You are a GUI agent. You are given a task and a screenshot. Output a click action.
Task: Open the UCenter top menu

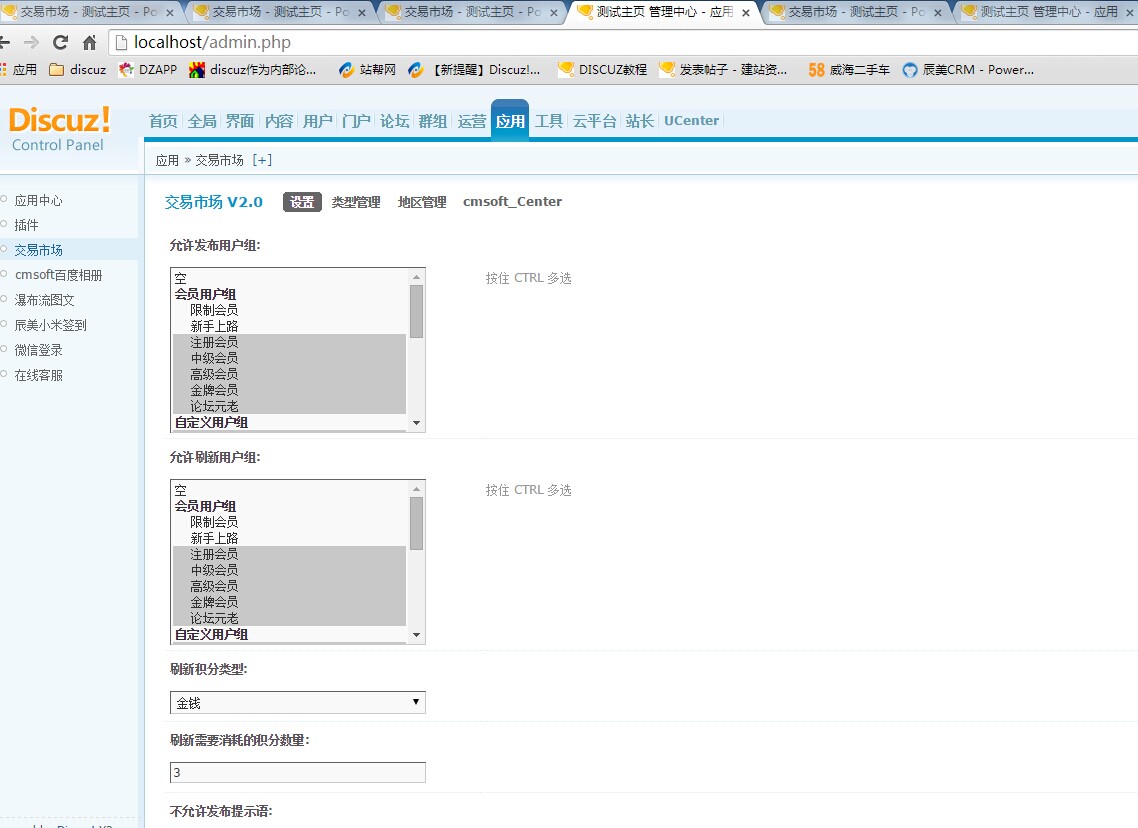pyautogui.click(x=691, y=120)
